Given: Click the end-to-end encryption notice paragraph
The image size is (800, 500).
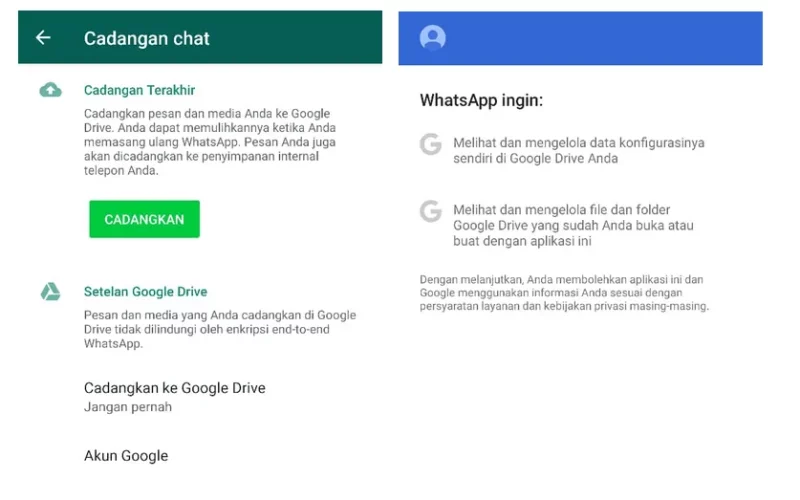Looking at the screenshot, I should click(x=220, y=329).
